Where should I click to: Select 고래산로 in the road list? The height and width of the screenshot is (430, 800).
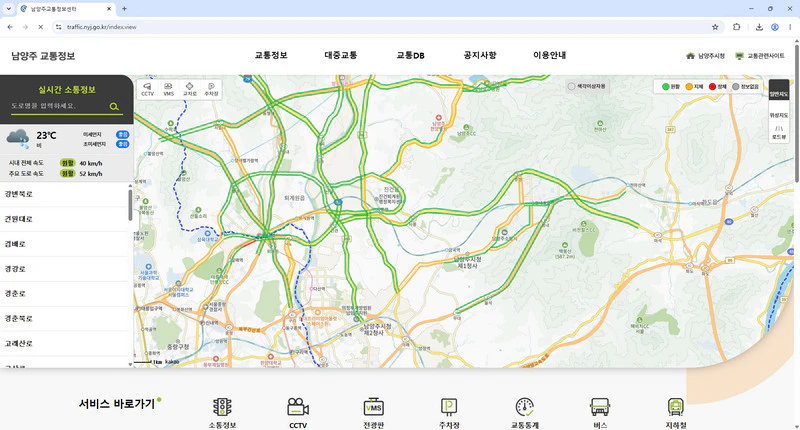[64, 343]
